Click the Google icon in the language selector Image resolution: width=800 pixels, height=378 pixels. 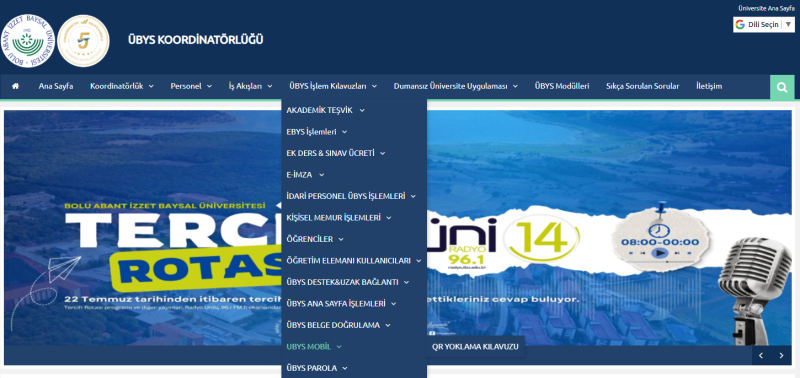tap(740, 24)
